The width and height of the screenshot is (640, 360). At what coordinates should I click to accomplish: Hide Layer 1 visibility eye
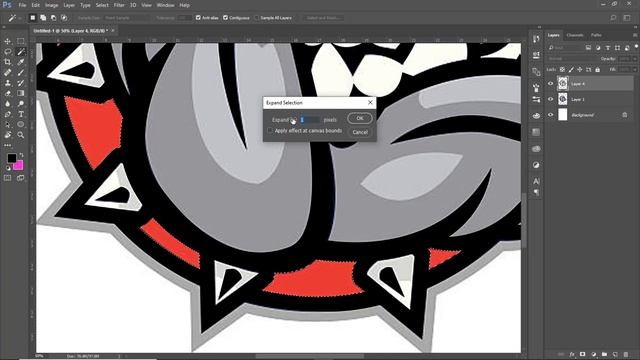pos(550,99)
